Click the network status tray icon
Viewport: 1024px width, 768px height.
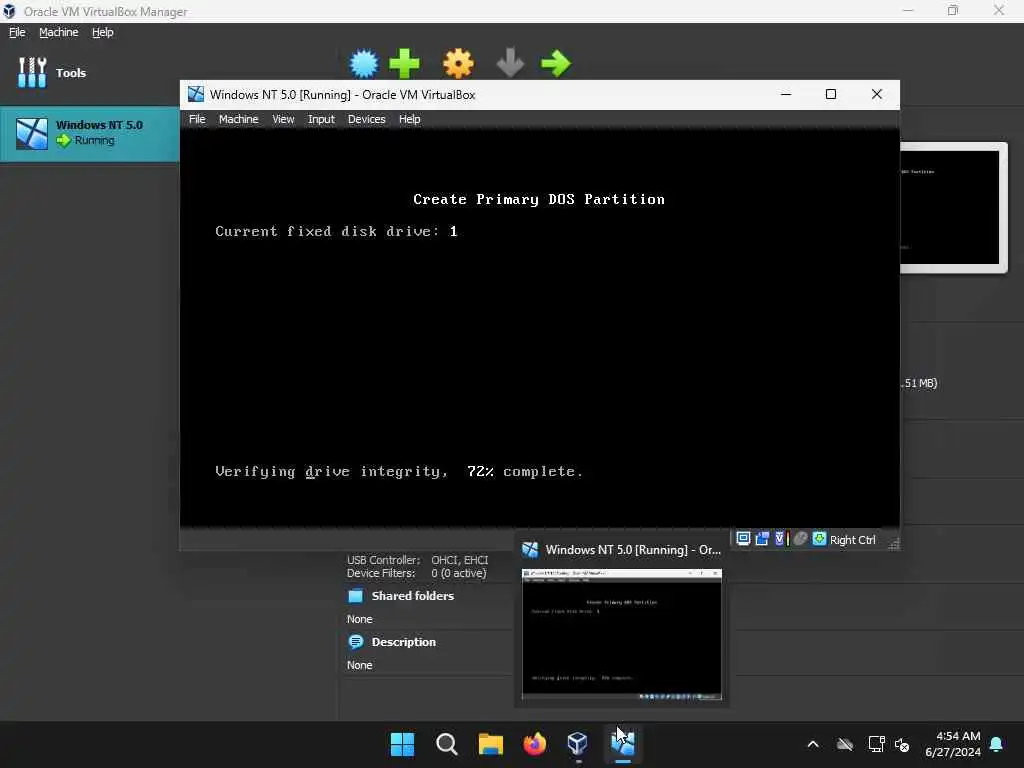point(876,744)
